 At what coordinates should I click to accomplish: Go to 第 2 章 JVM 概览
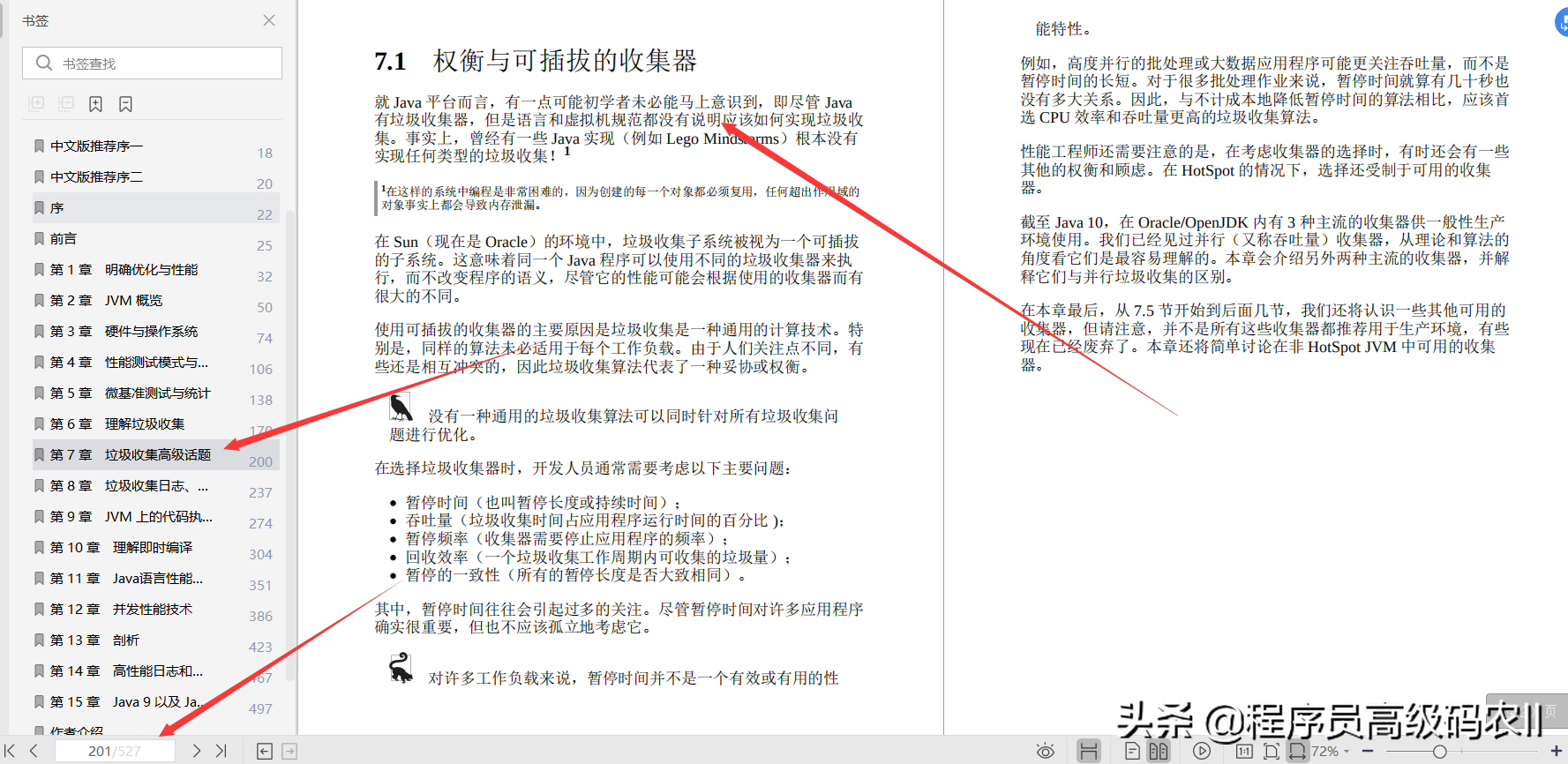[x=155, y=300]
